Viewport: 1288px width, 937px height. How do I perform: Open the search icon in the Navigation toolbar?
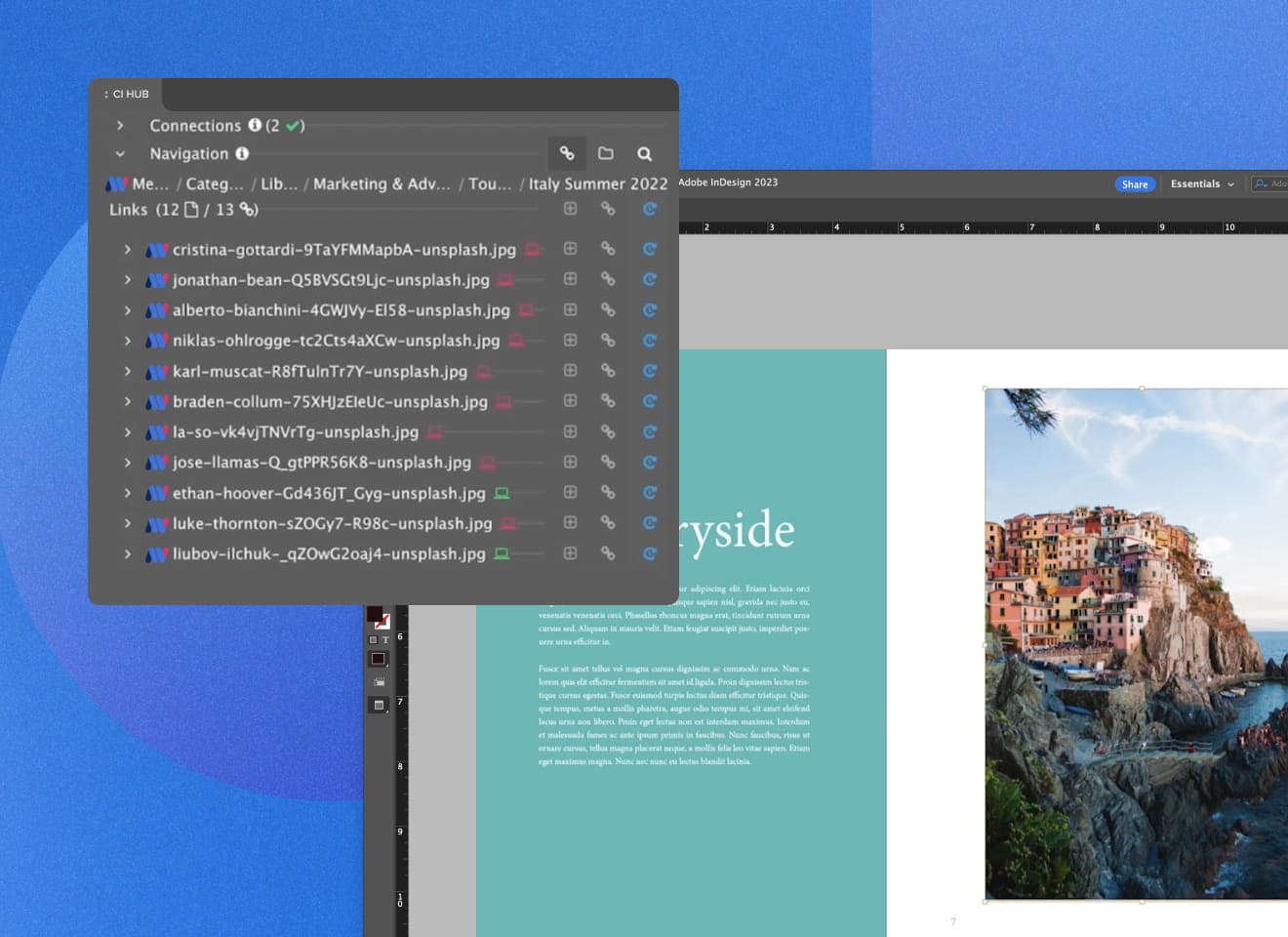(x=644, y=153)
